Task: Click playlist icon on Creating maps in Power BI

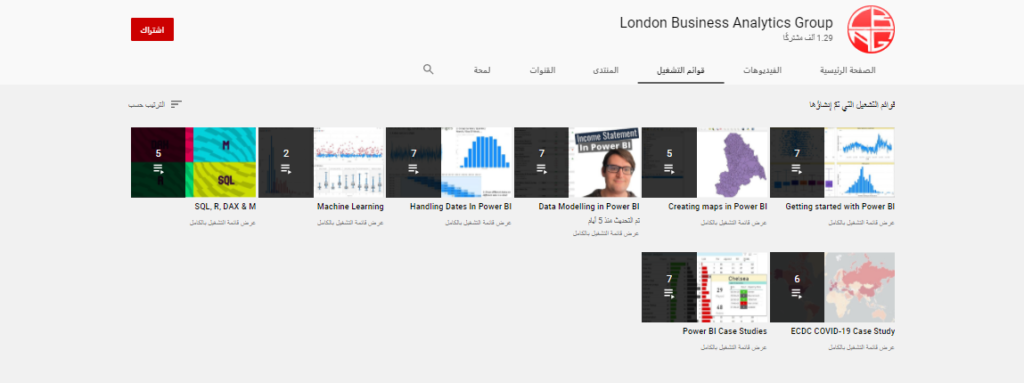Action: [x=669, y=169]
